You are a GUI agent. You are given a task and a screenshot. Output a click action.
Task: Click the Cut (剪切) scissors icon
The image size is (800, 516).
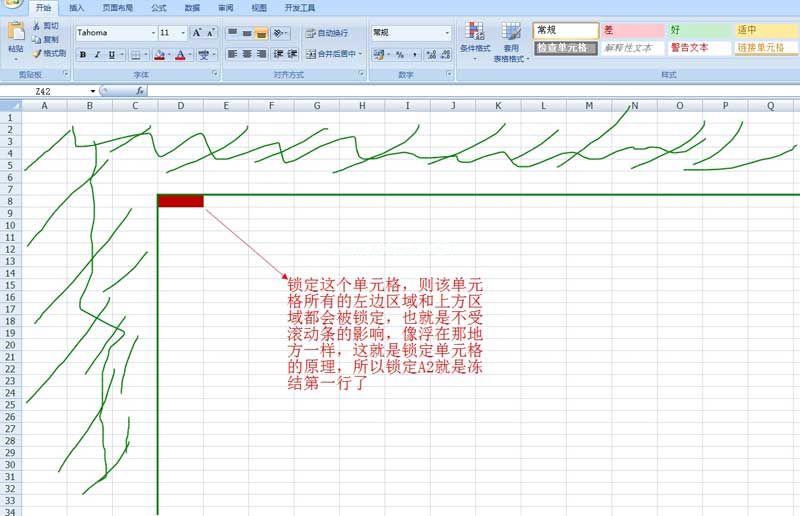(x=36, y=26)
